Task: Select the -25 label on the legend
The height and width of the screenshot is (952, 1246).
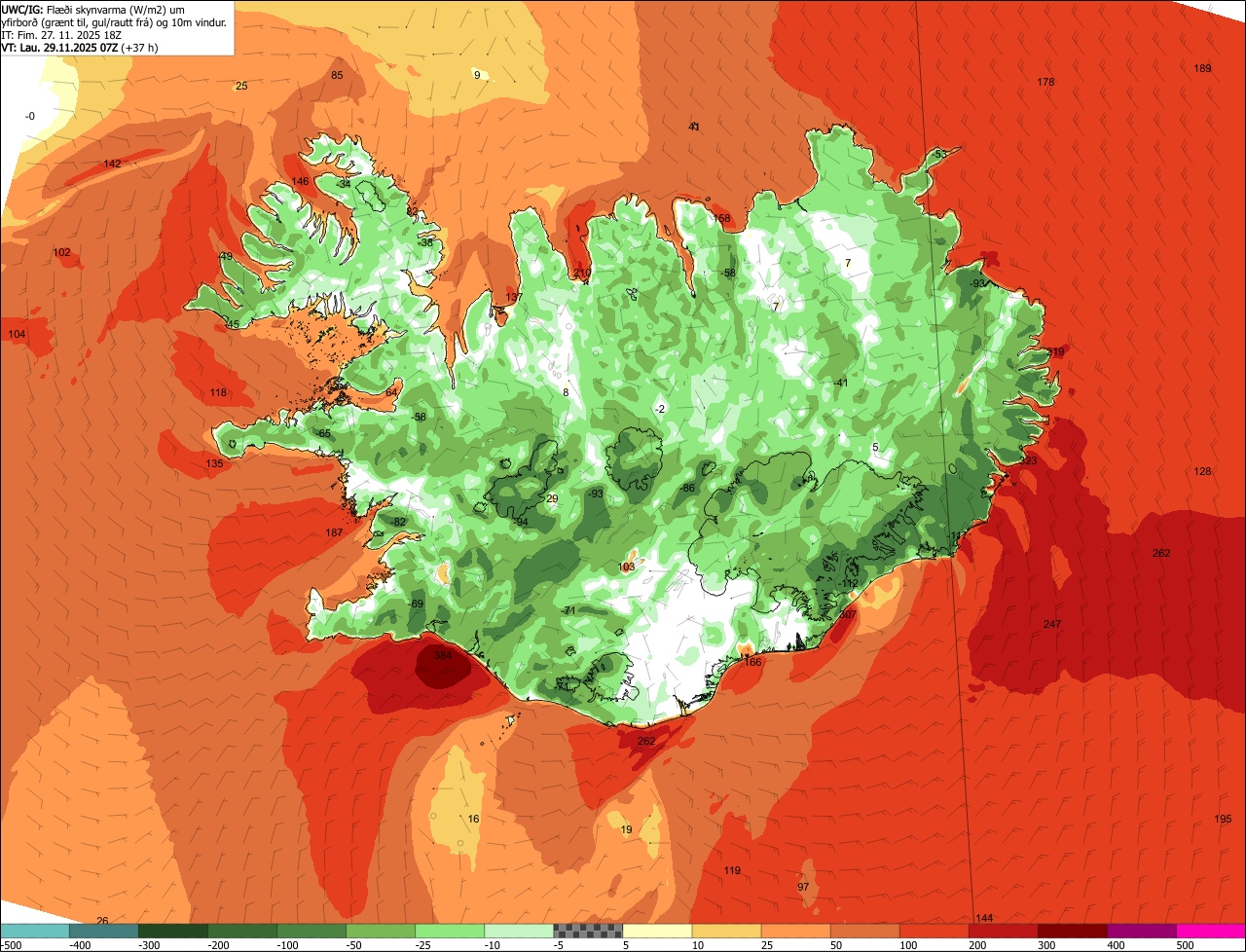Action: [x=423, y=945]
